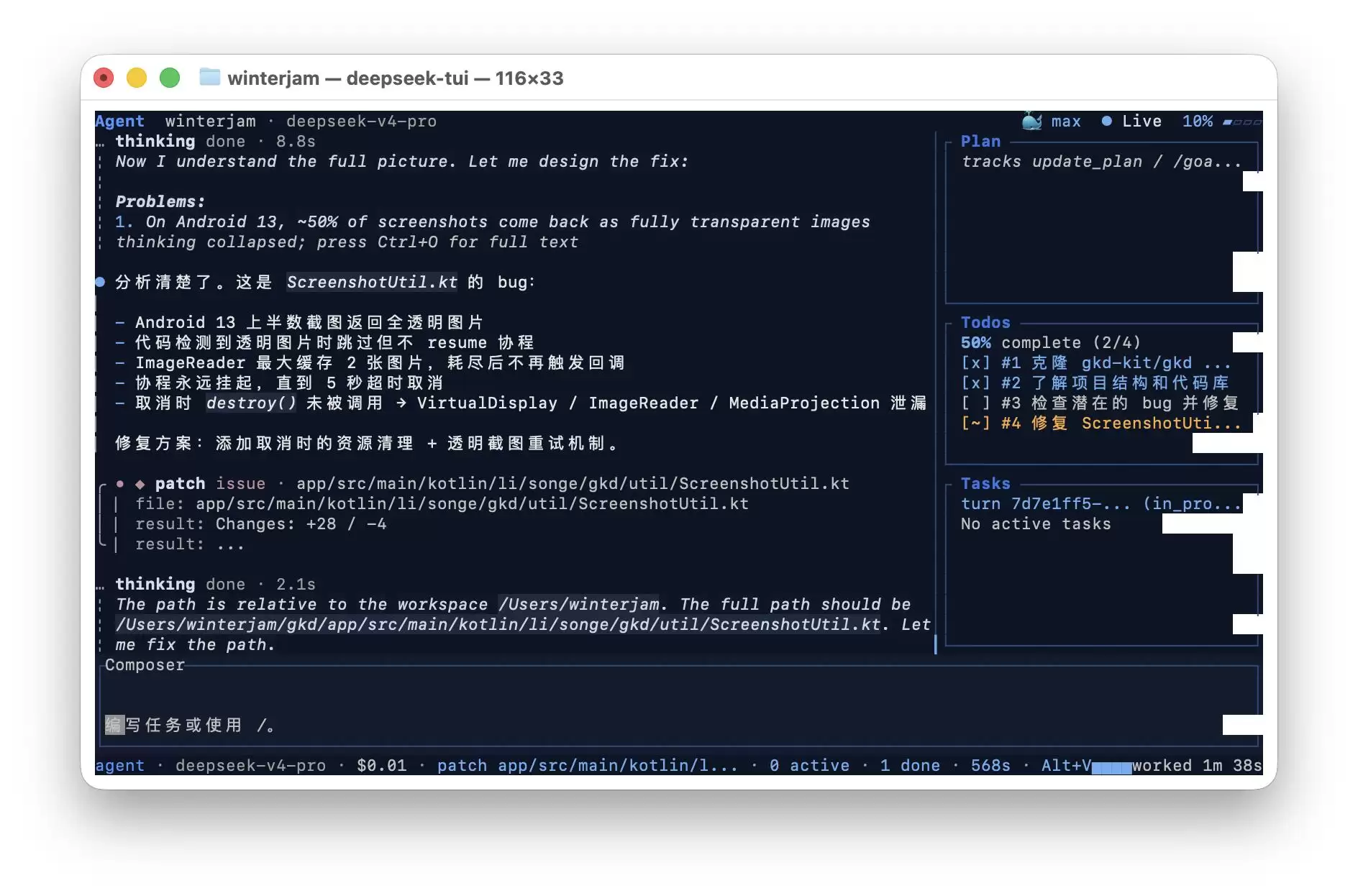Image resolution: width=1358 pixels, height=896 pixels.
Task: Click the whale logo icon beside max
Action: [x=1031, y=121]
